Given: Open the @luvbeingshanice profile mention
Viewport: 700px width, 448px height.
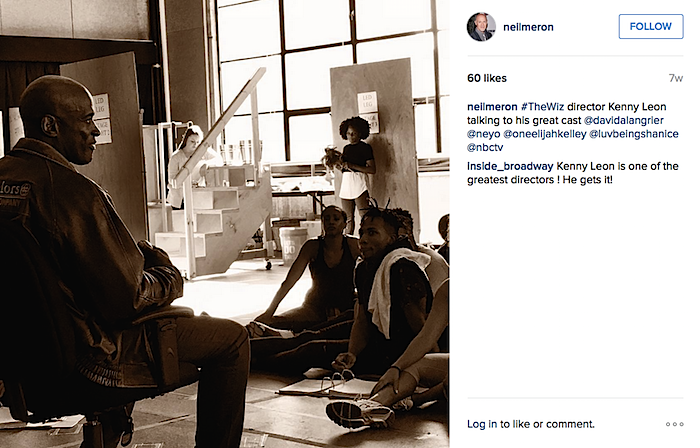Looking at the screenshot, I should coord(634,134).
